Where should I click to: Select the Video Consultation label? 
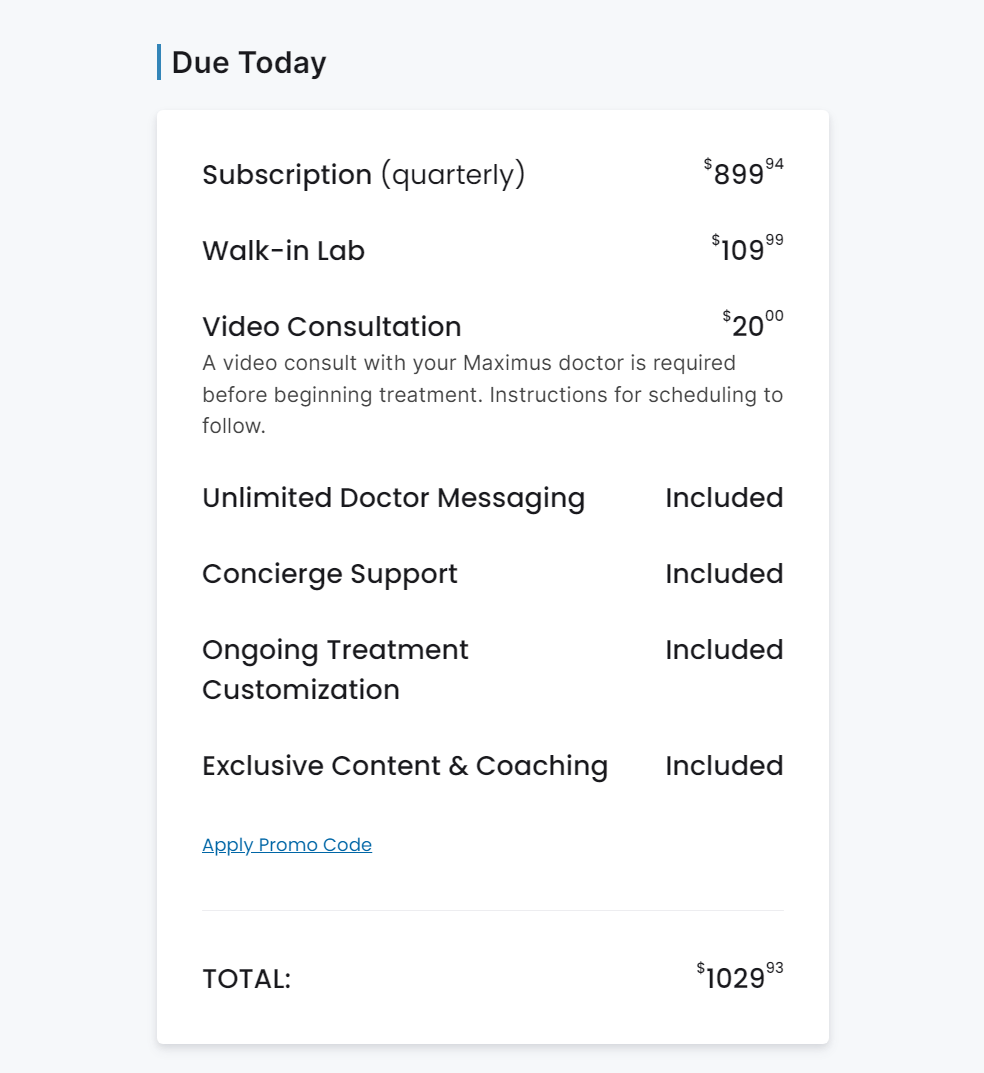(331, 327)
